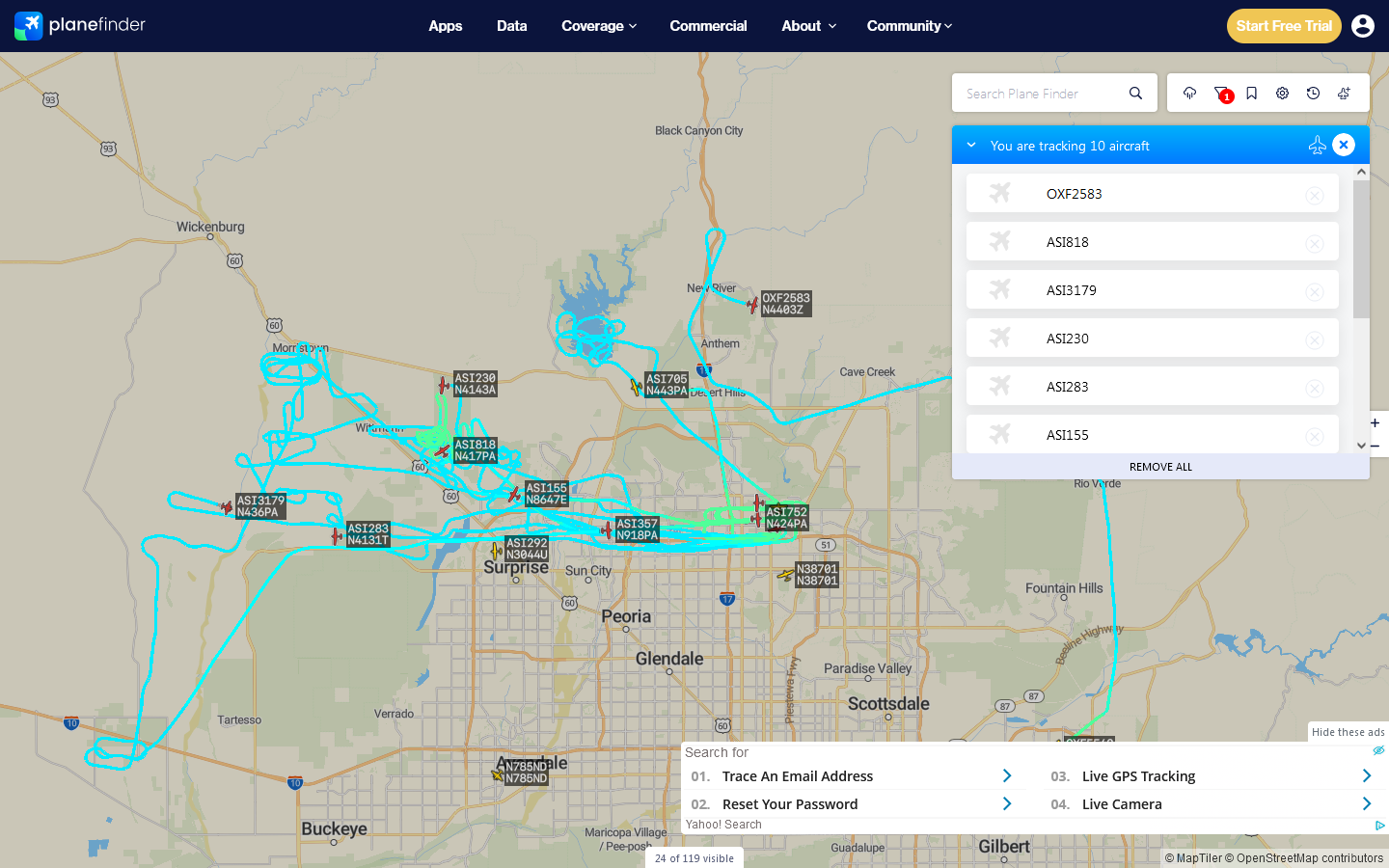This screenshot has width=1389, height=868.
Task: Remove ASI283 from the tracking list
Action: pos(1314,389)
